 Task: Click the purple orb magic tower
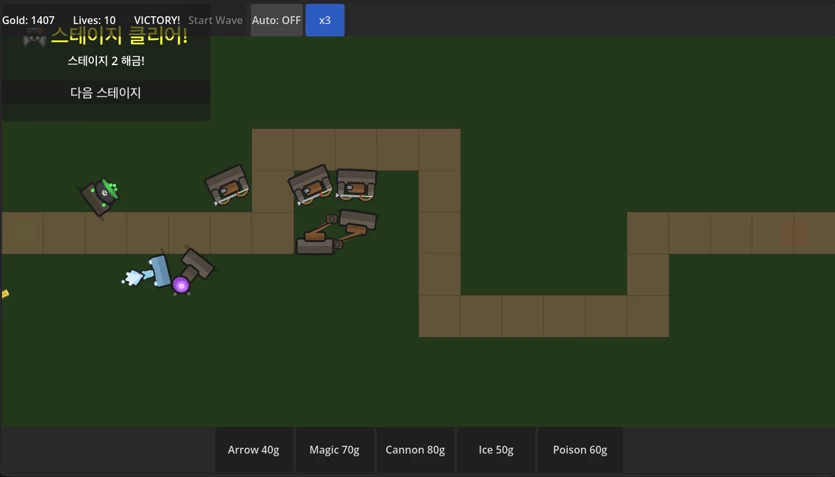tap(192, 272)
